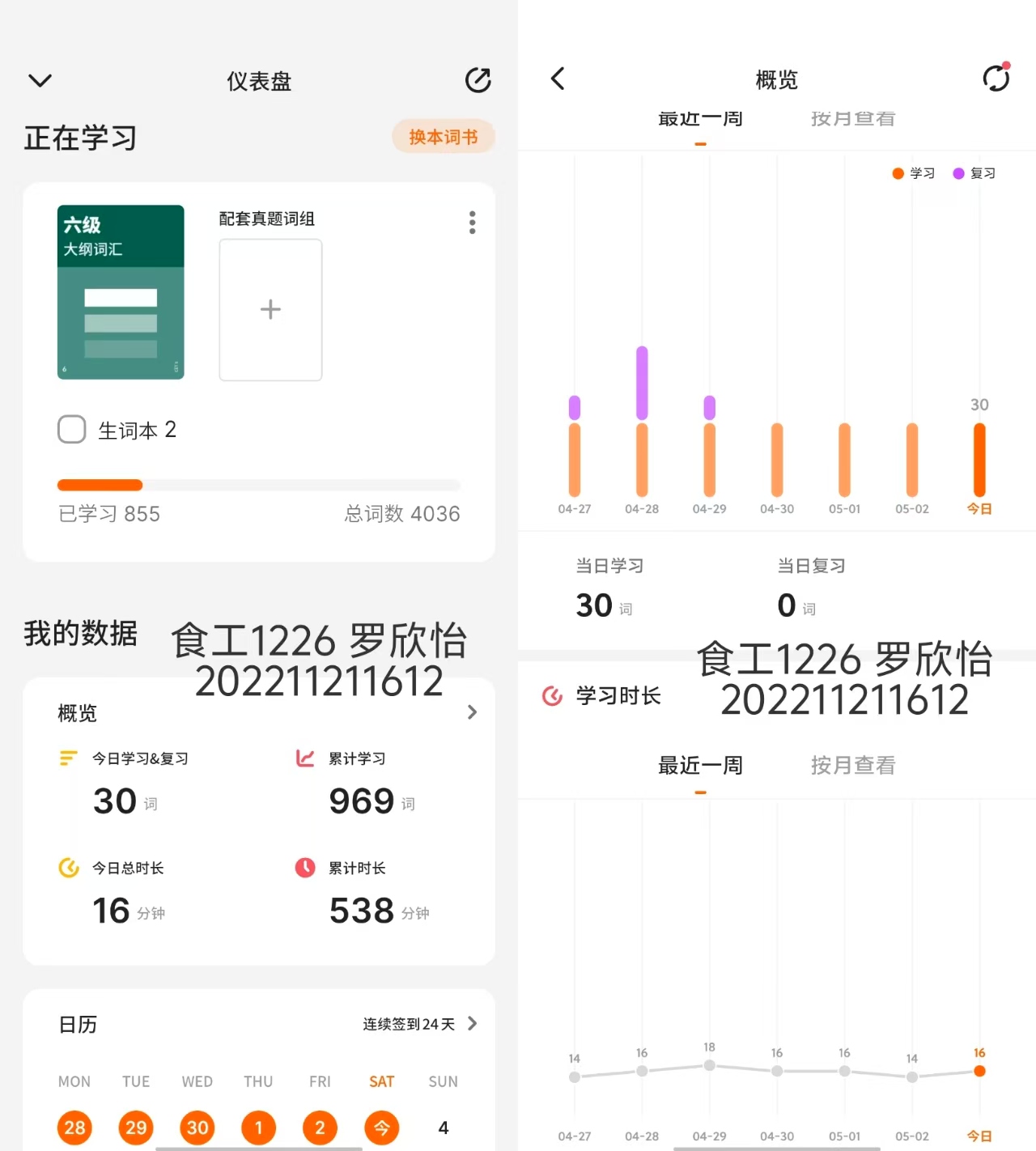Screen dimensions: 1036x1151
Task: Click the 换本词书 button
Action: [x=443, y=137]
